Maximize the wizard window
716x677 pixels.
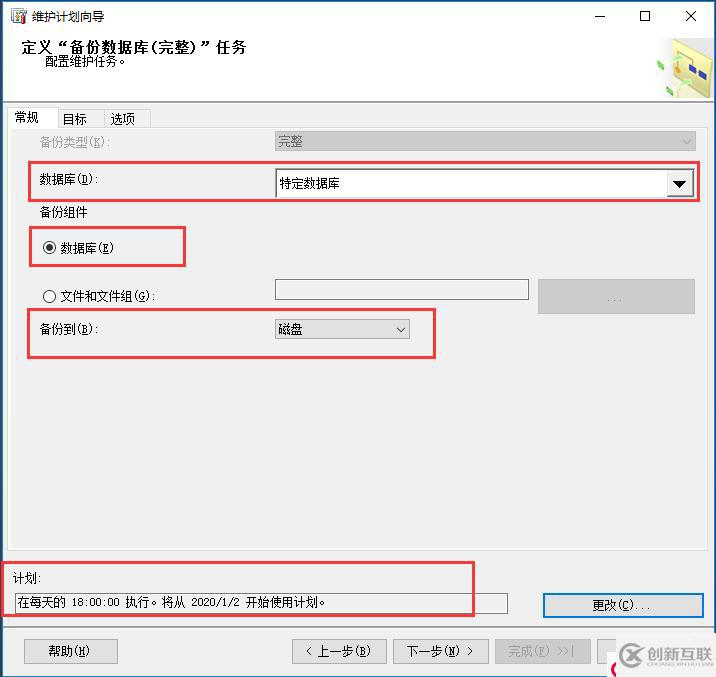tap(645, 16)
